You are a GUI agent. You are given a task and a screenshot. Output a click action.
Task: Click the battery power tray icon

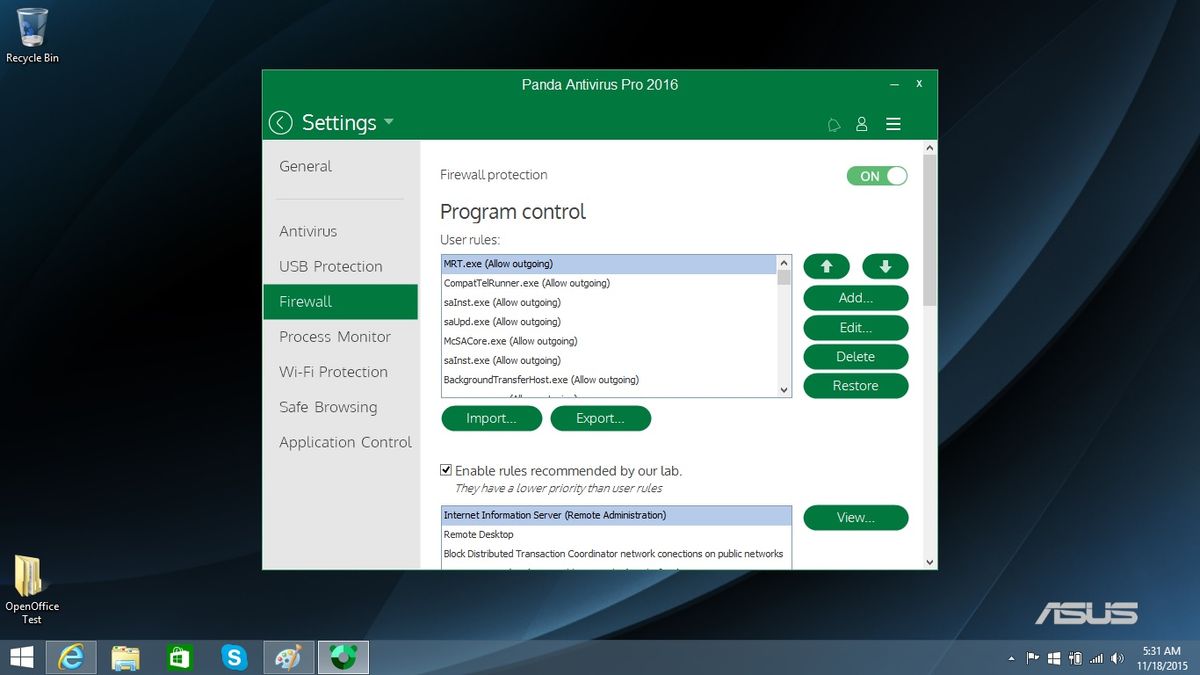click(1075, 658)
